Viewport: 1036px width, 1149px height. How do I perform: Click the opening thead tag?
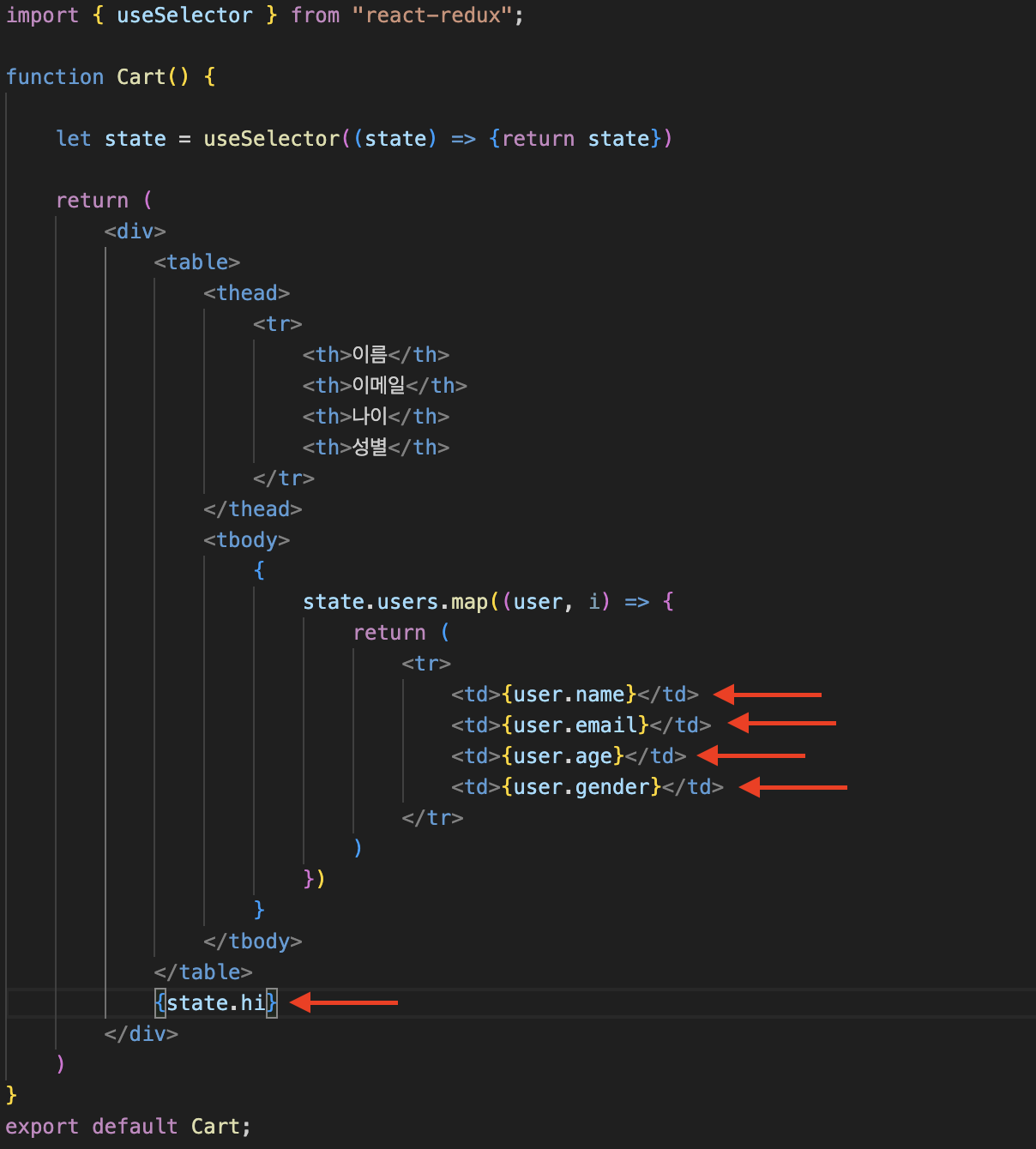tap(247, 293)
